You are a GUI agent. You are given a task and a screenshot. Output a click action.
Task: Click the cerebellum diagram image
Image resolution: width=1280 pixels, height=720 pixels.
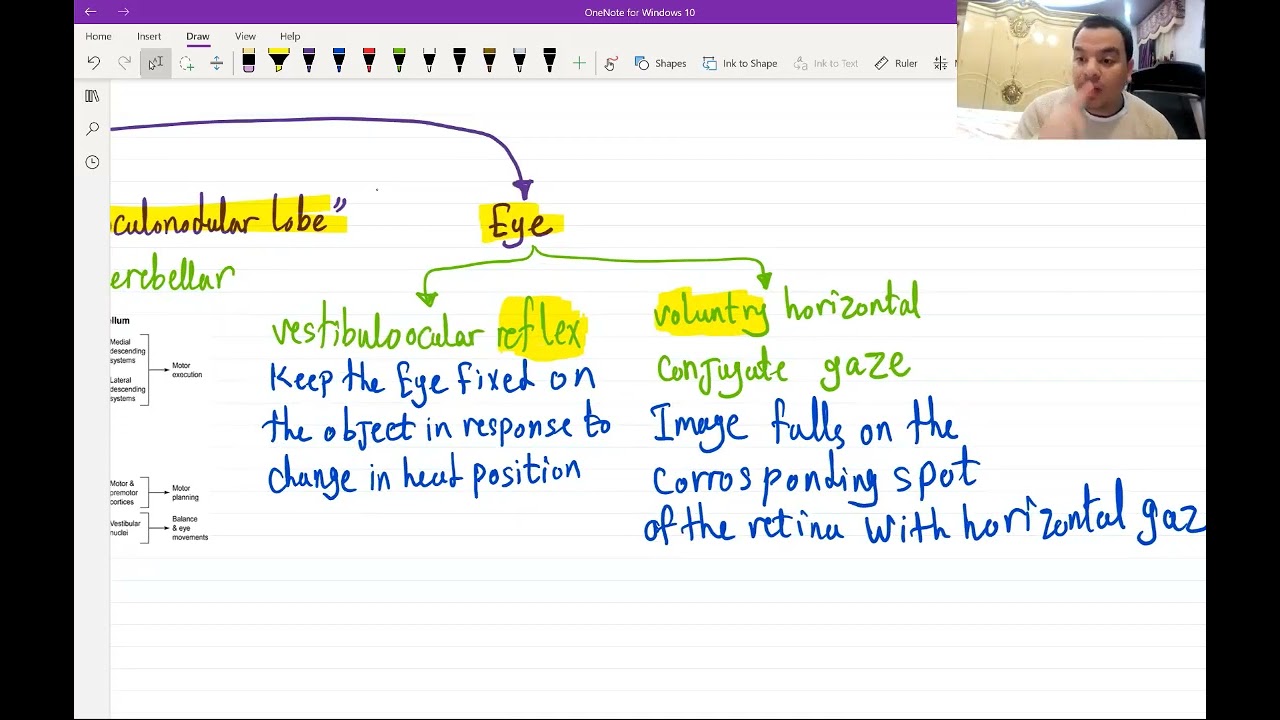pyautogui.click(x=158, y=430)
